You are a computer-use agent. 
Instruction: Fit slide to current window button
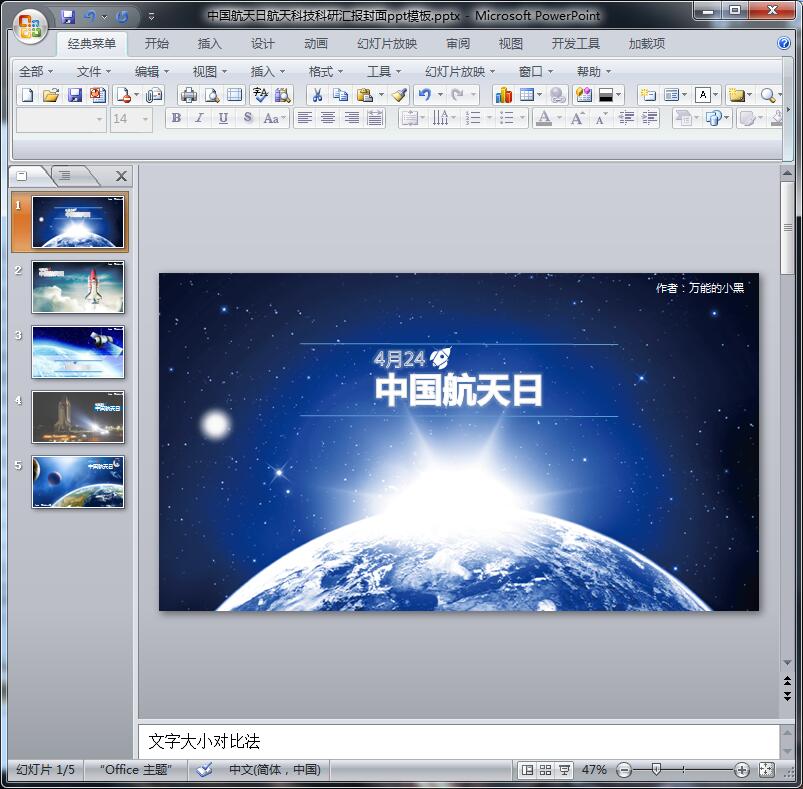click(766, 770)
